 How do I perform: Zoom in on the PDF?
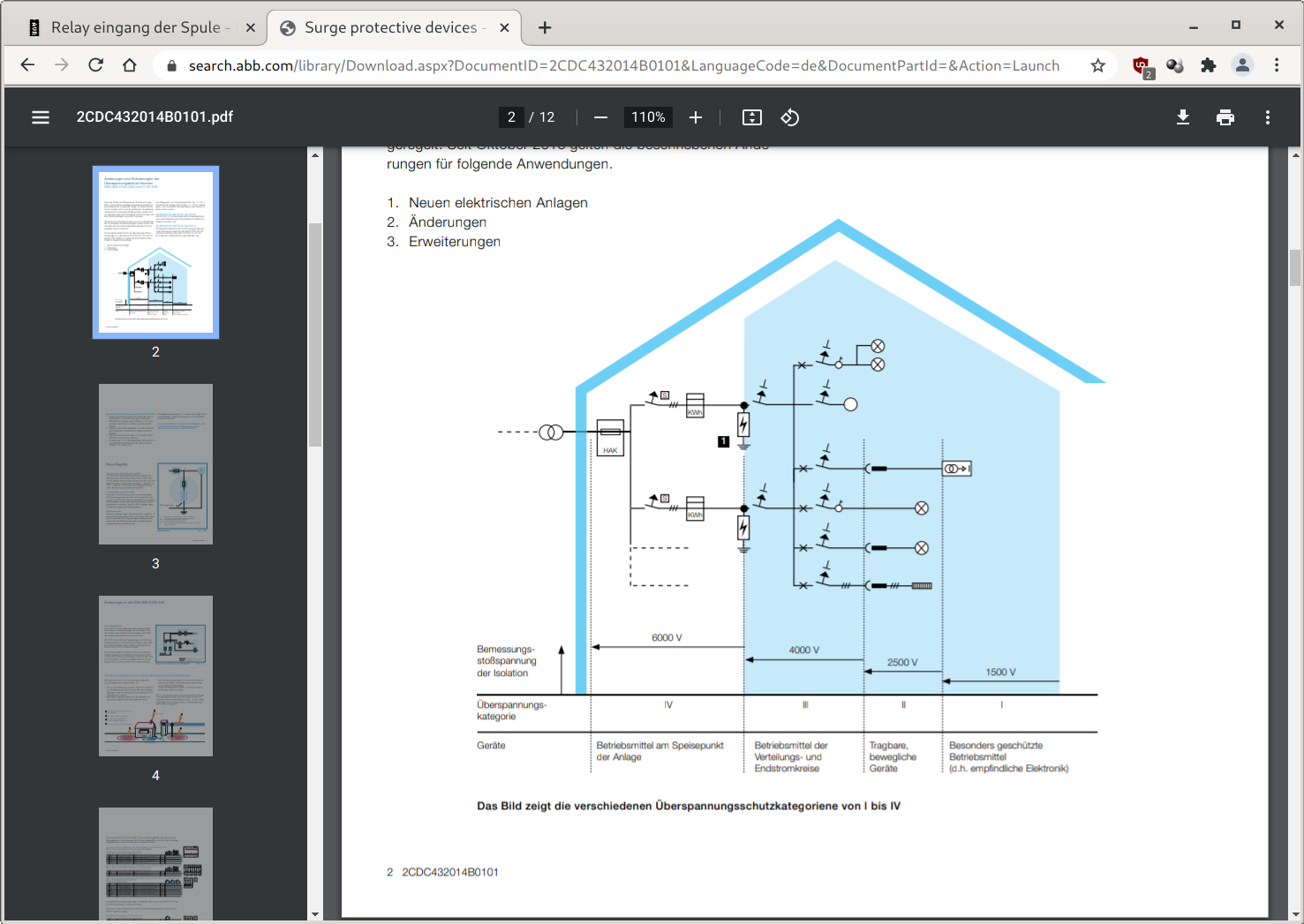(x=696, y=117)
